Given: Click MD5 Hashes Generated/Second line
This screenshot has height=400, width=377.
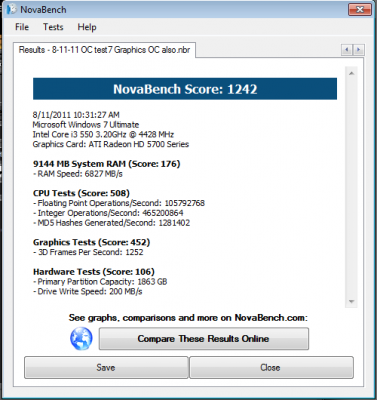Looking at the screenshot, I should (111, 223).
